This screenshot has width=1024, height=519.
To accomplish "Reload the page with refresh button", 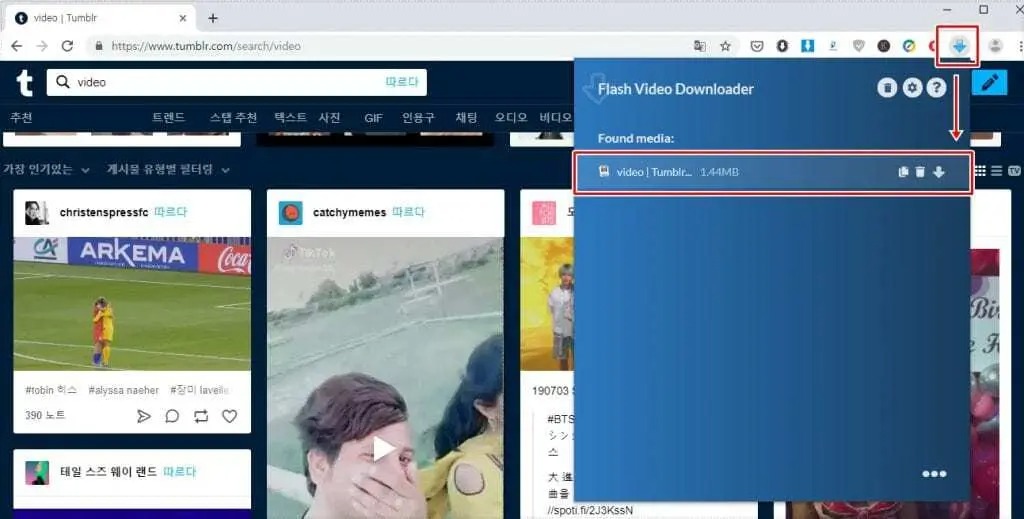I will coord(67,46).
